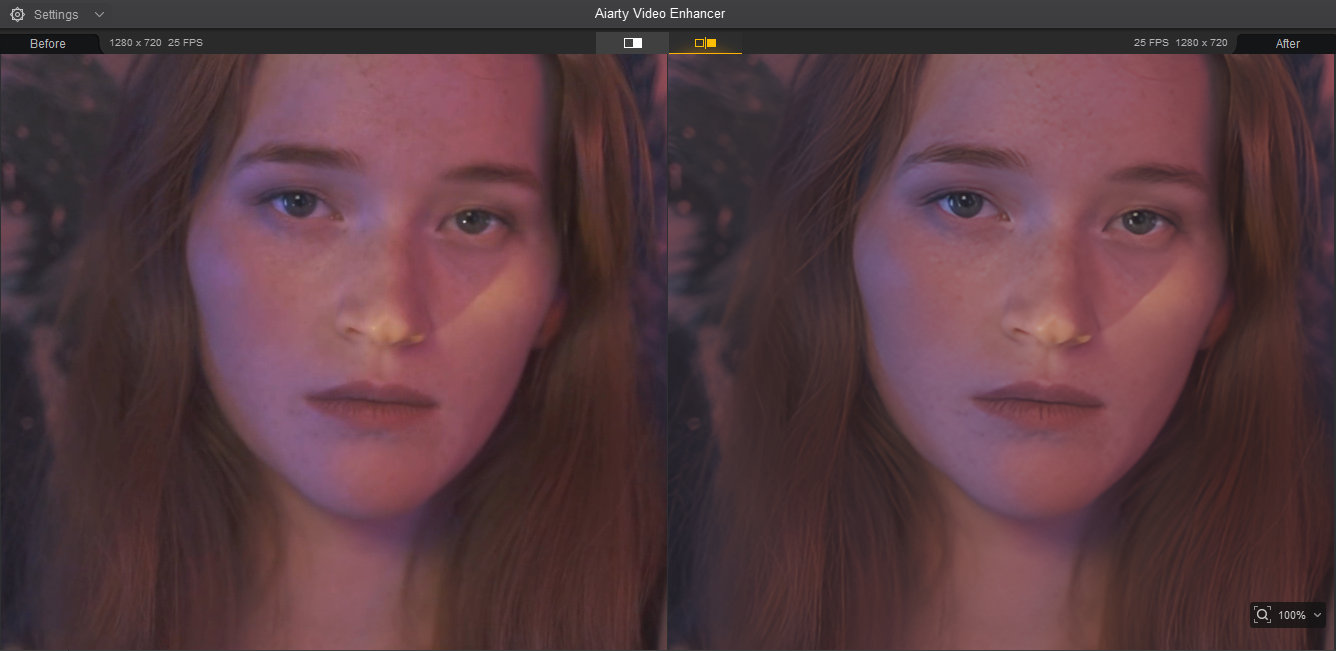Switch to split-slider compare view icon
Viewport: 1336px width, 651px height.
click(x=632, y=43)
